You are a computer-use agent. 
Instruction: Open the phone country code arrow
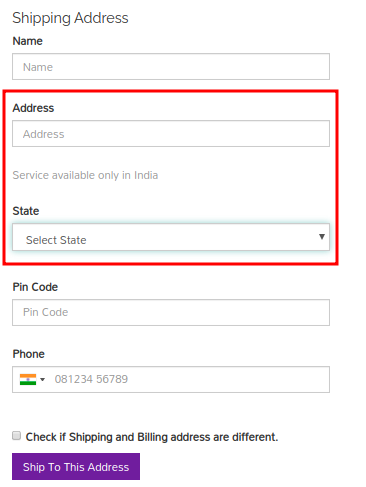42,379
